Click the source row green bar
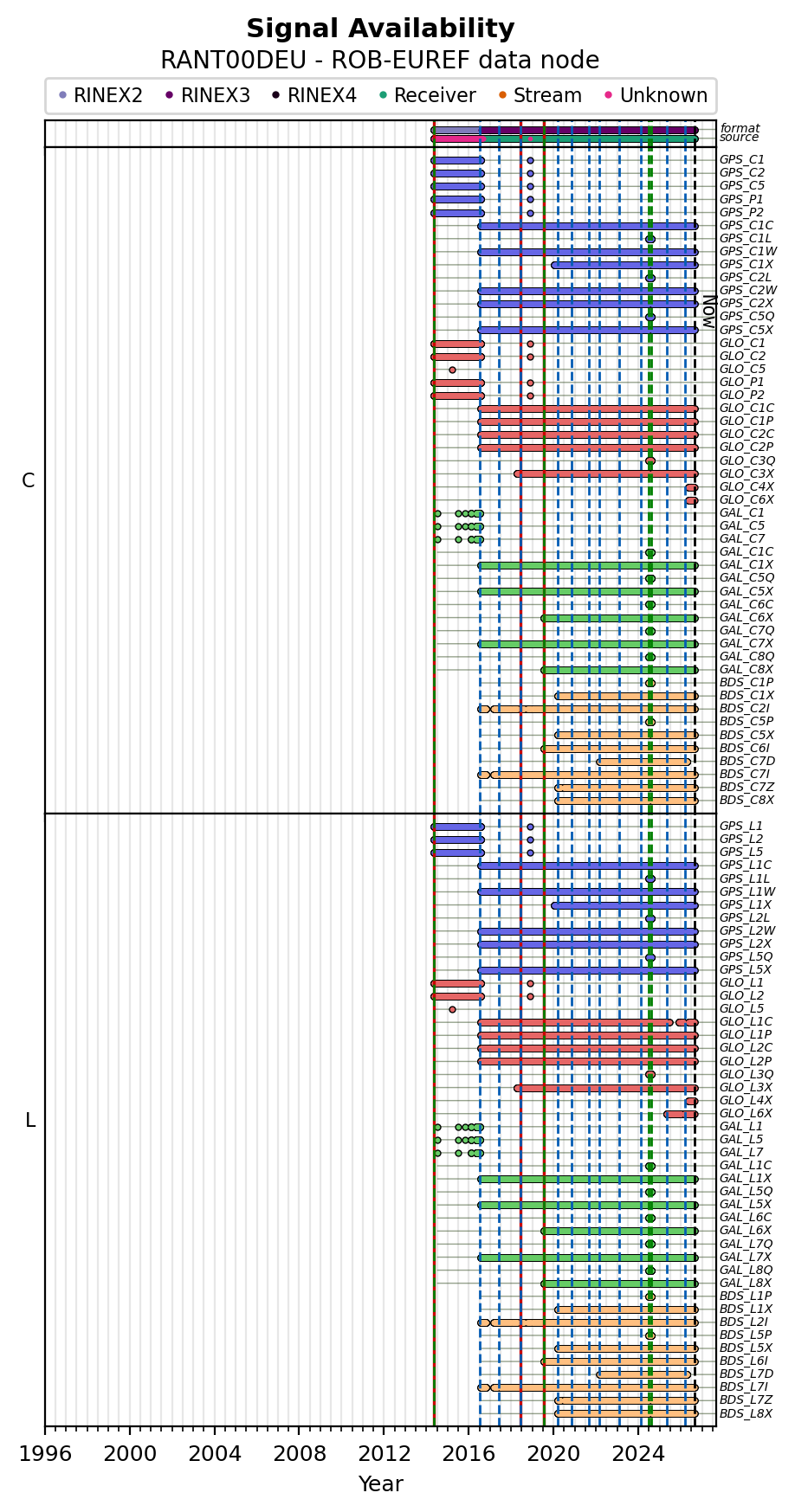This screenshot has height=1512, width=795. pyautogui.click(x=591, y=138)
